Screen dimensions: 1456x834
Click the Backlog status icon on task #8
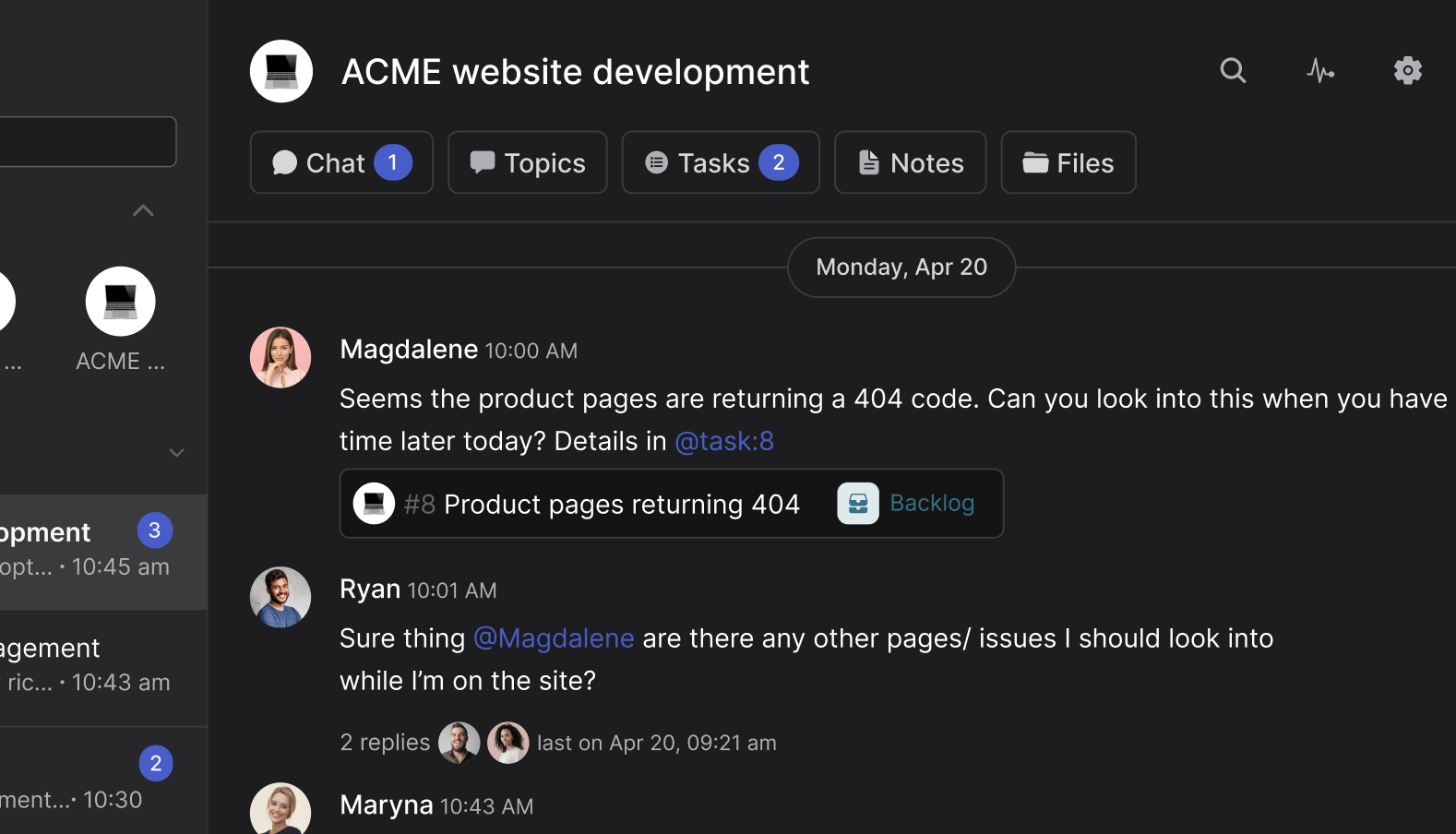point(857,504)
